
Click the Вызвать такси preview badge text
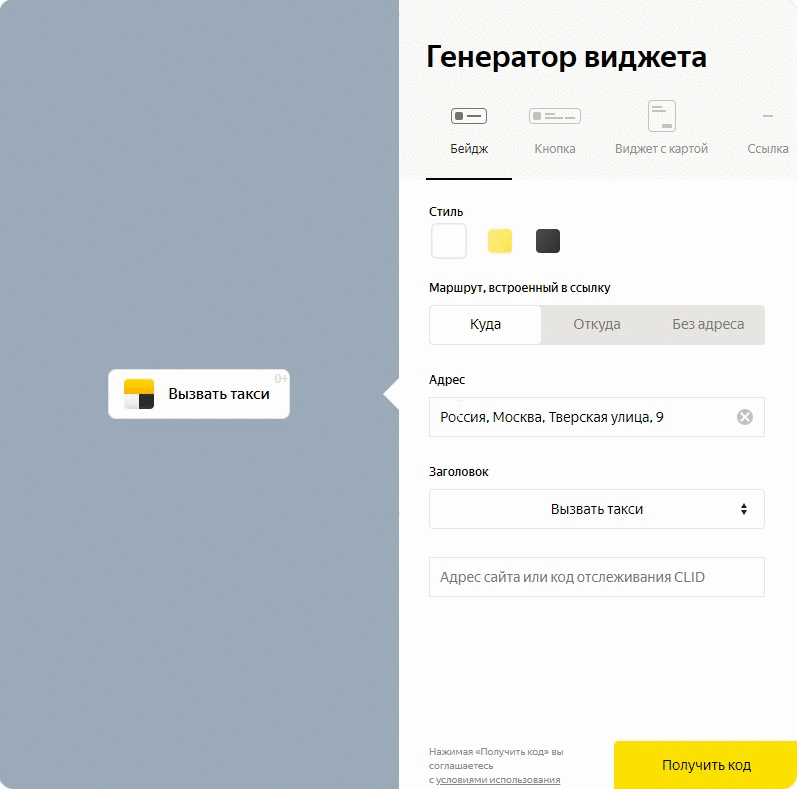(219, 394)
